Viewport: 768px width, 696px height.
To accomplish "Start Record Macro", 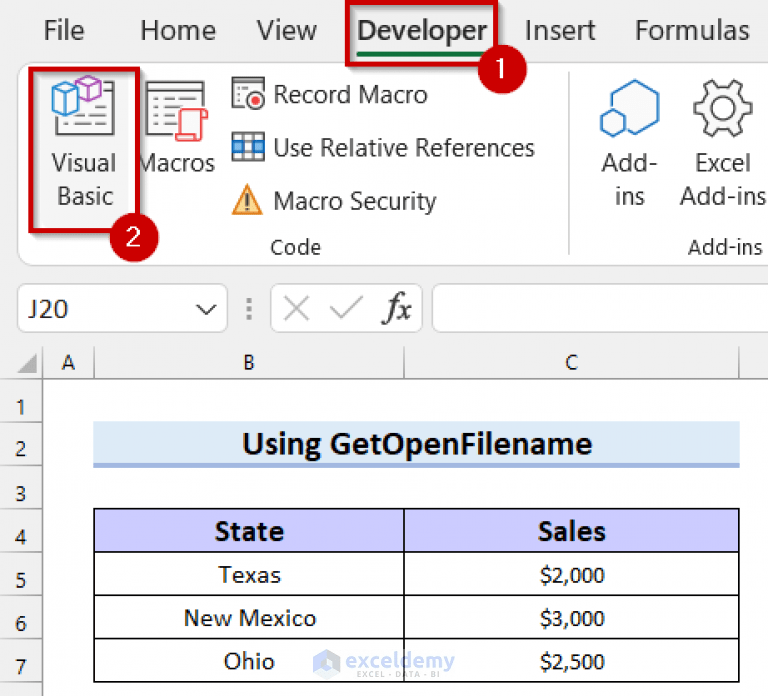I will [329, 94].
